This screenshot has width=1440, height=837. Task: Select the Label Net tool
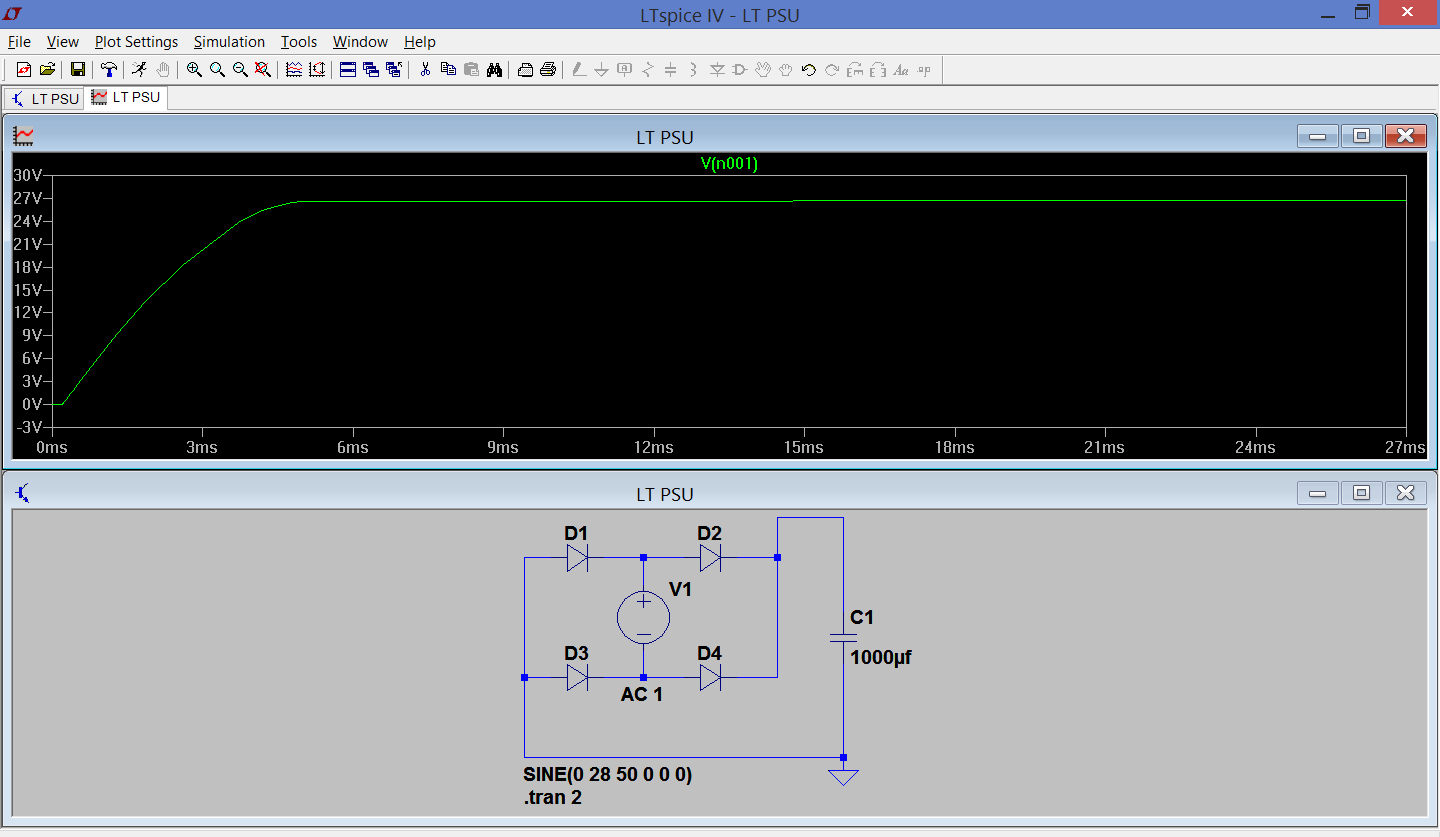coord(625,70)
